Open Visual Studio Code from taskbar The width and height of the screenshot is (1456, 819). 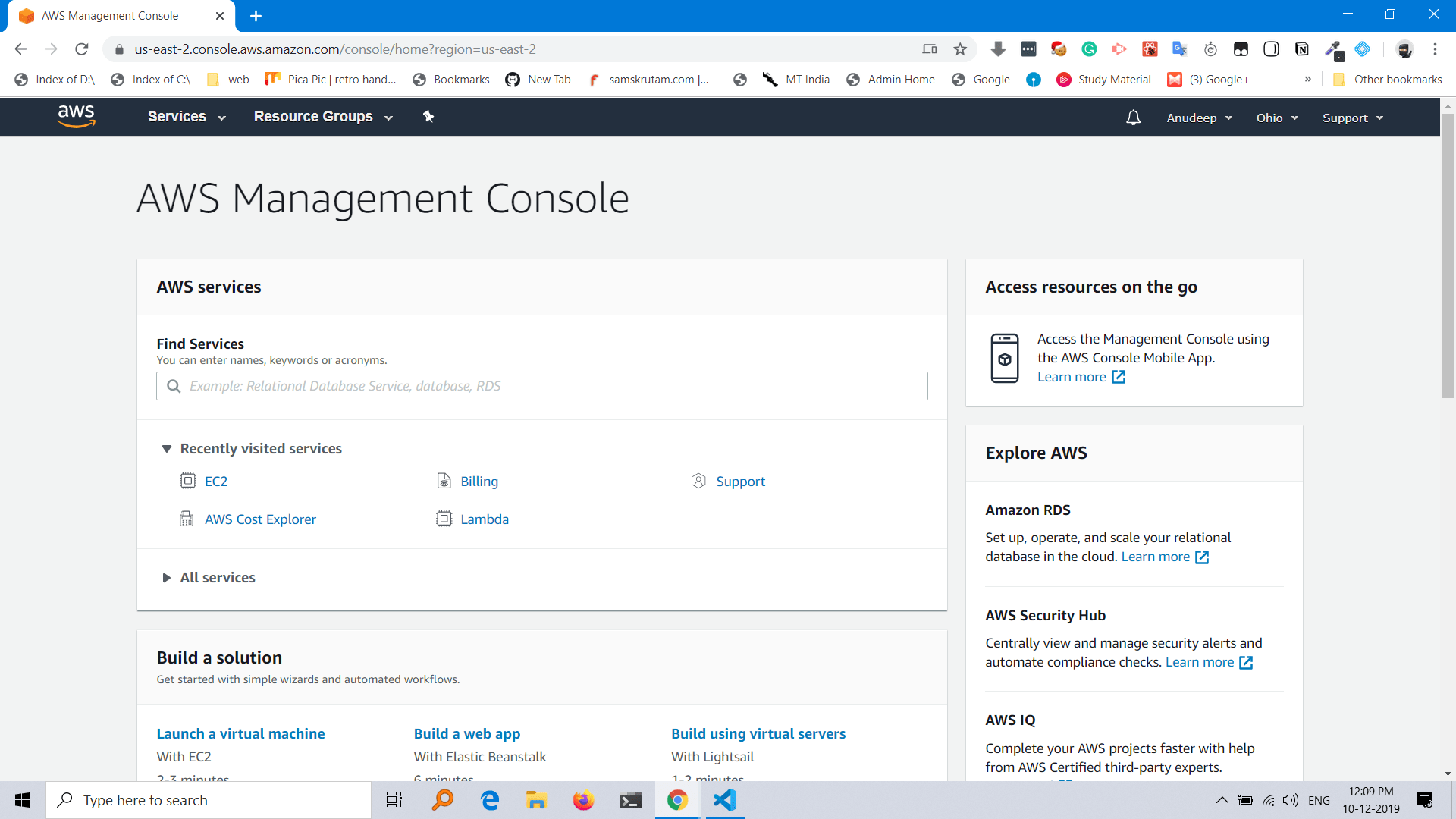[x=725, y=800]
